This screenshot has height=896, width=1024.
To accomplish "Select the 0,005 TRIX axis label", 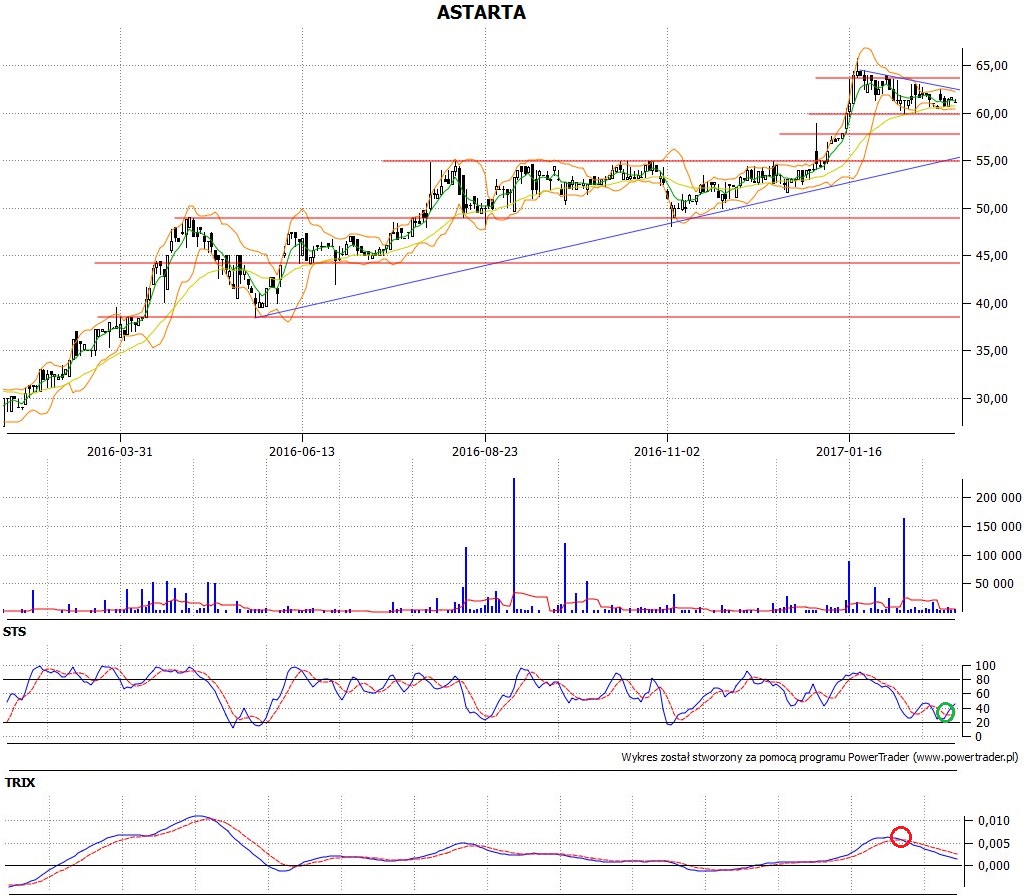I will [x=994, y=844].
